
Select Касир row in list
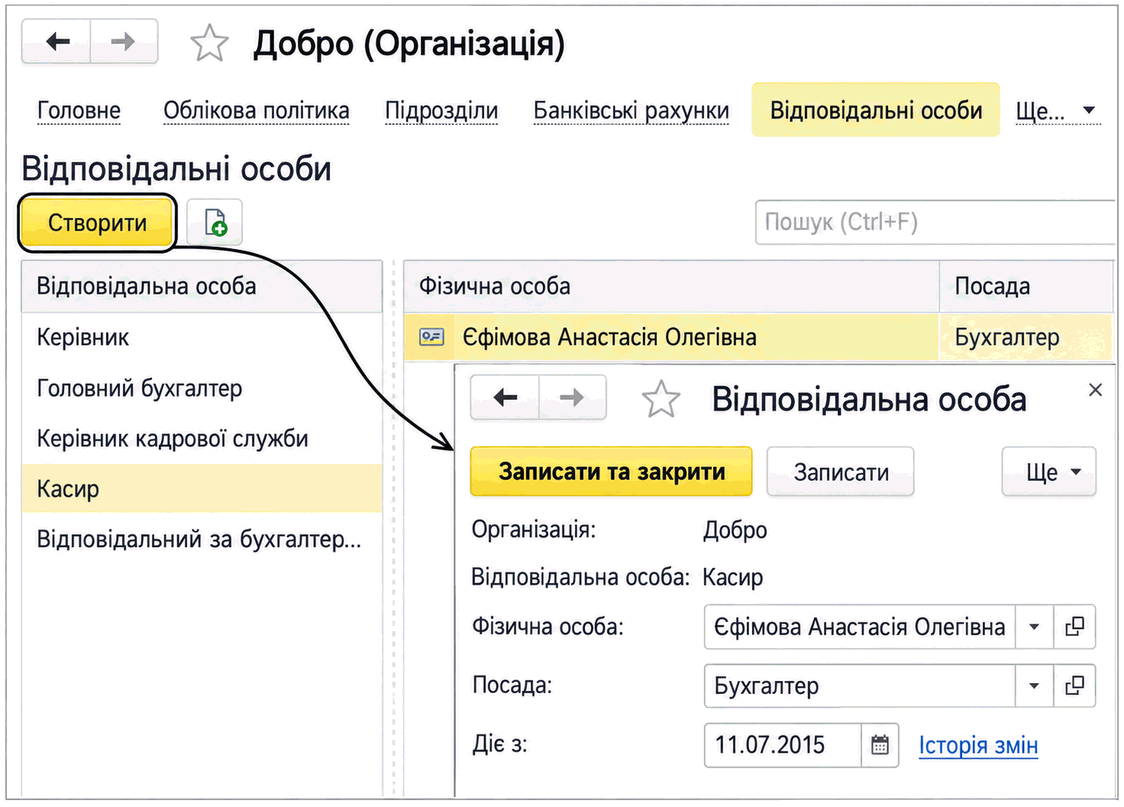201,488
